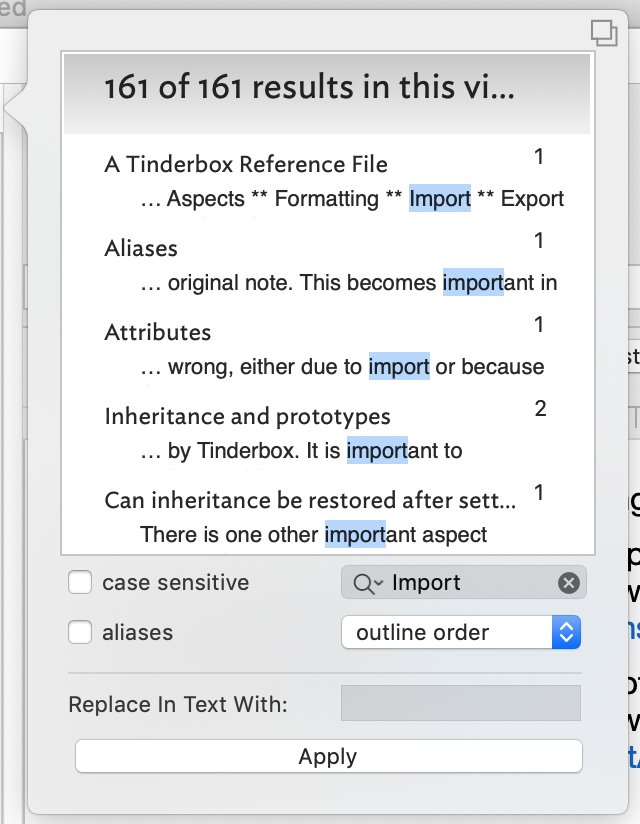The height and width of the screenshot is (824, 640).
Task: Select the 'A Tinderbox Reference File' result
Action: [x=246, y=164]
